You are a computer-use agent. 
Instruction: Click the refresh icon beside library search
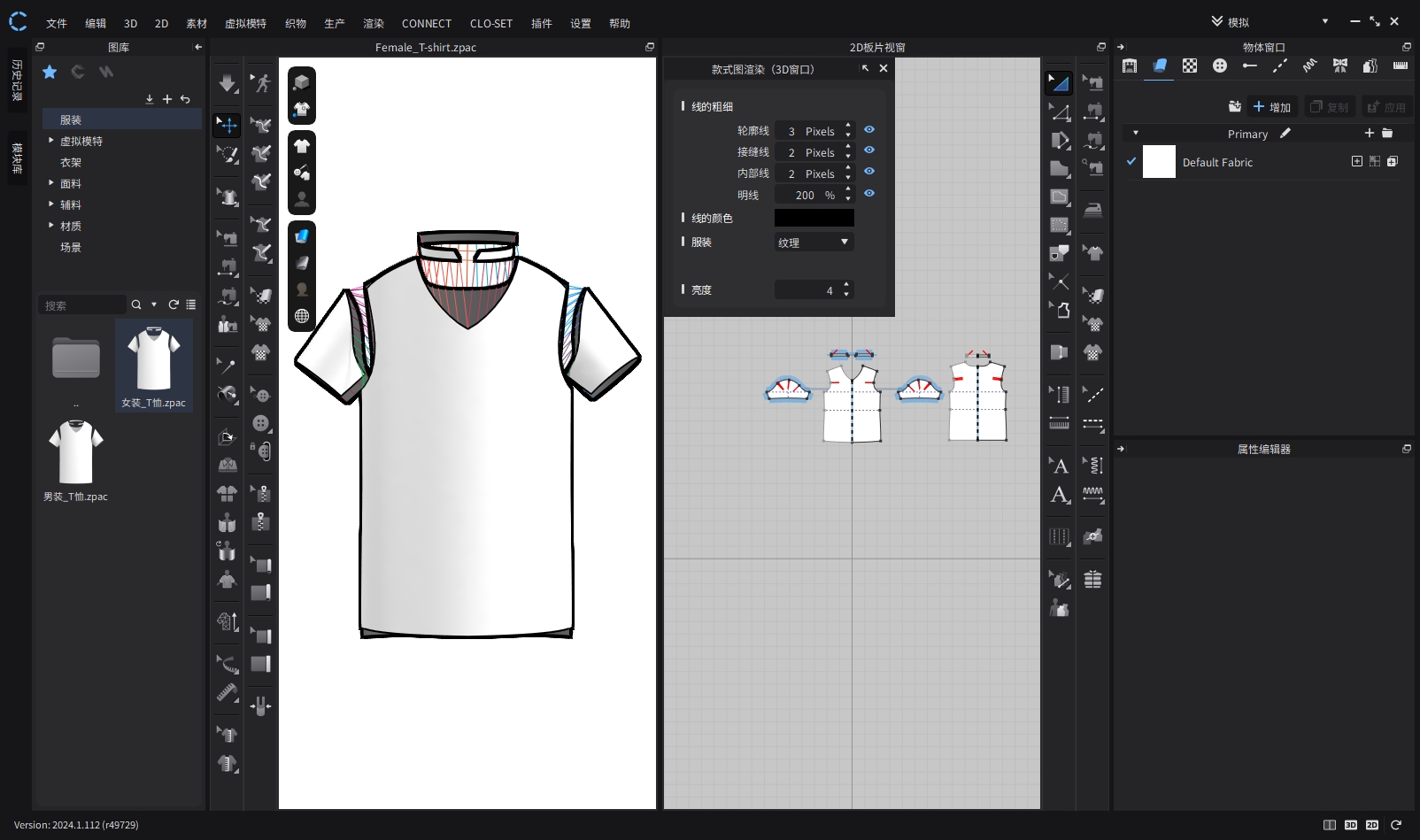(x=174, y=304)
